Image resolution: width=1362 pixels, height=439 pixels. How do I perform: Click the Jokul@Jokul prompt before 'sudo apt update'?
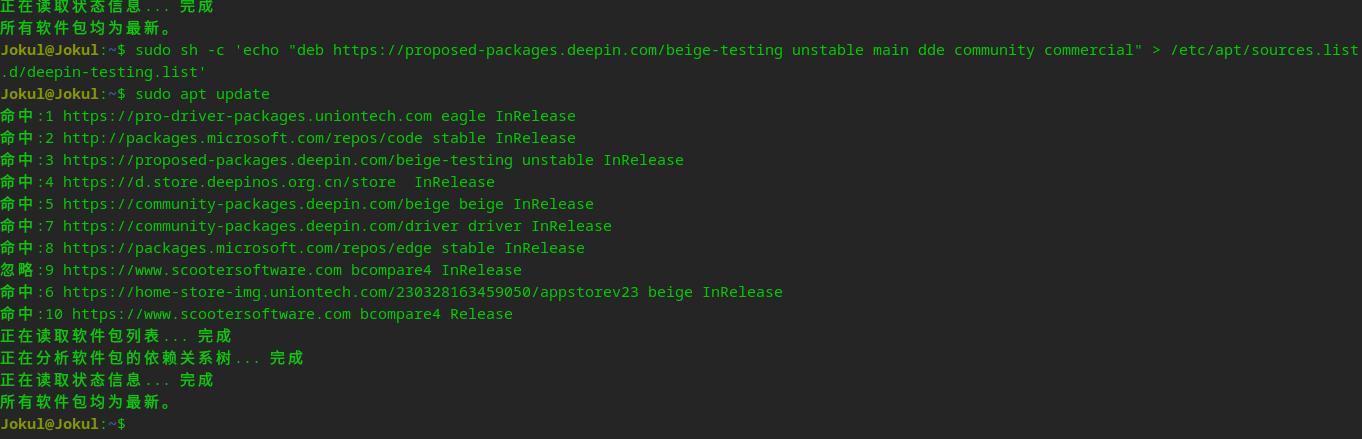[50, 94]
